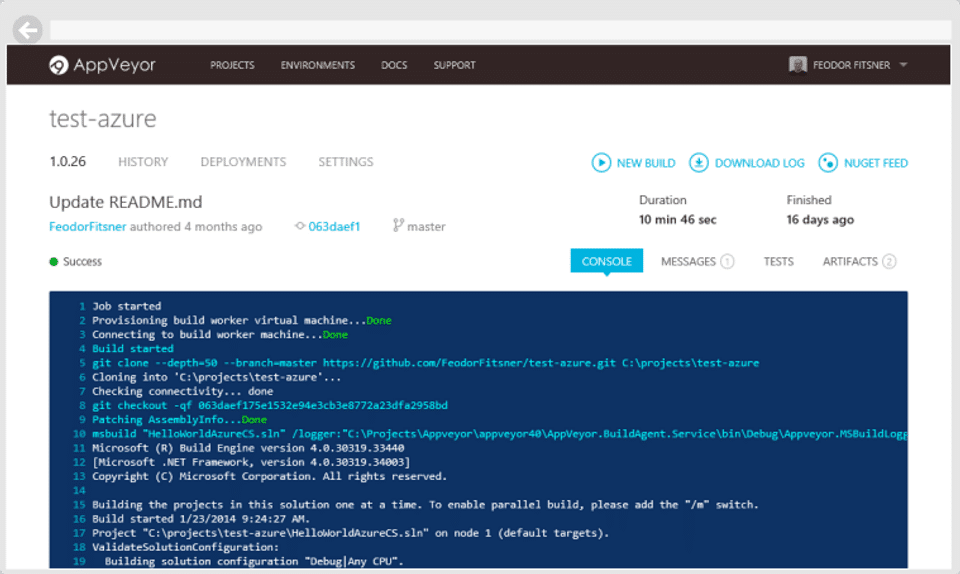
Task: Click the 16 days ago finished value
Action: pos(820,220)
